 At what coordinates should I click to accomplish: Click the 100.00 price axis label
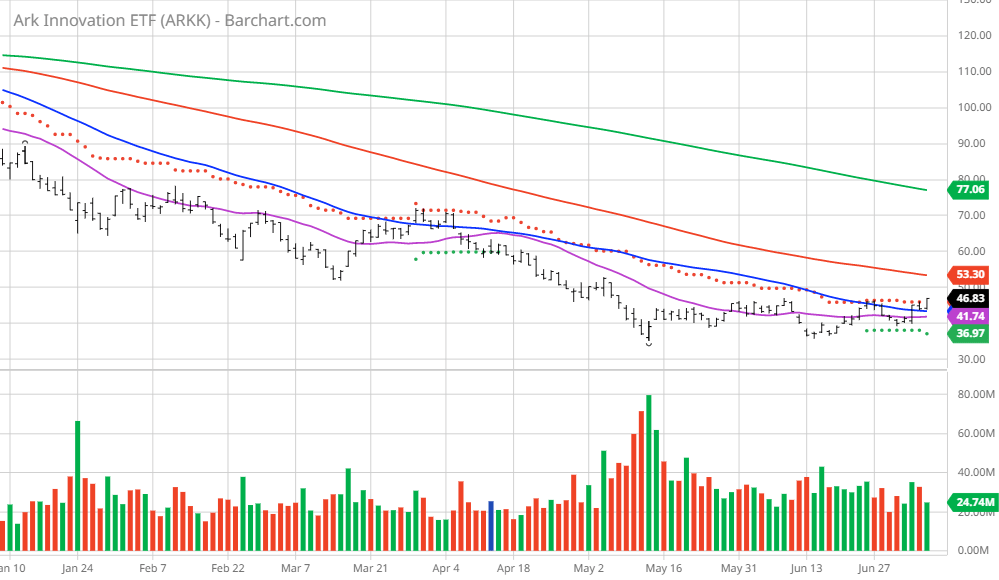[974, 107]
